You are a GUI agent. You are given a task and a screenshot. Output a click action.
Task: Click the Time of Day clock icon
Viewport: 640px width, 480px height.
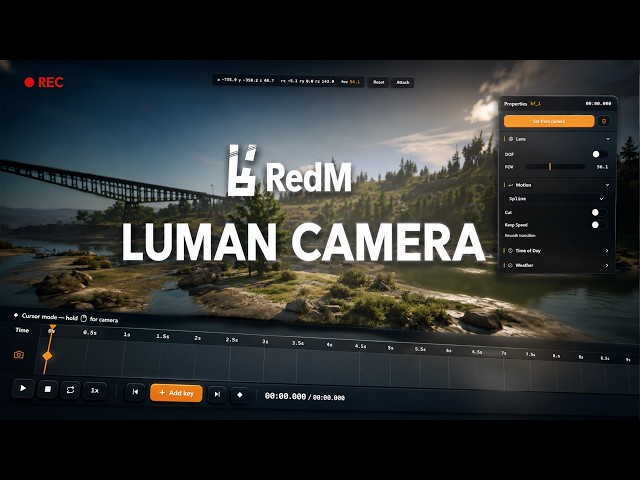click(x=510, y=251)
